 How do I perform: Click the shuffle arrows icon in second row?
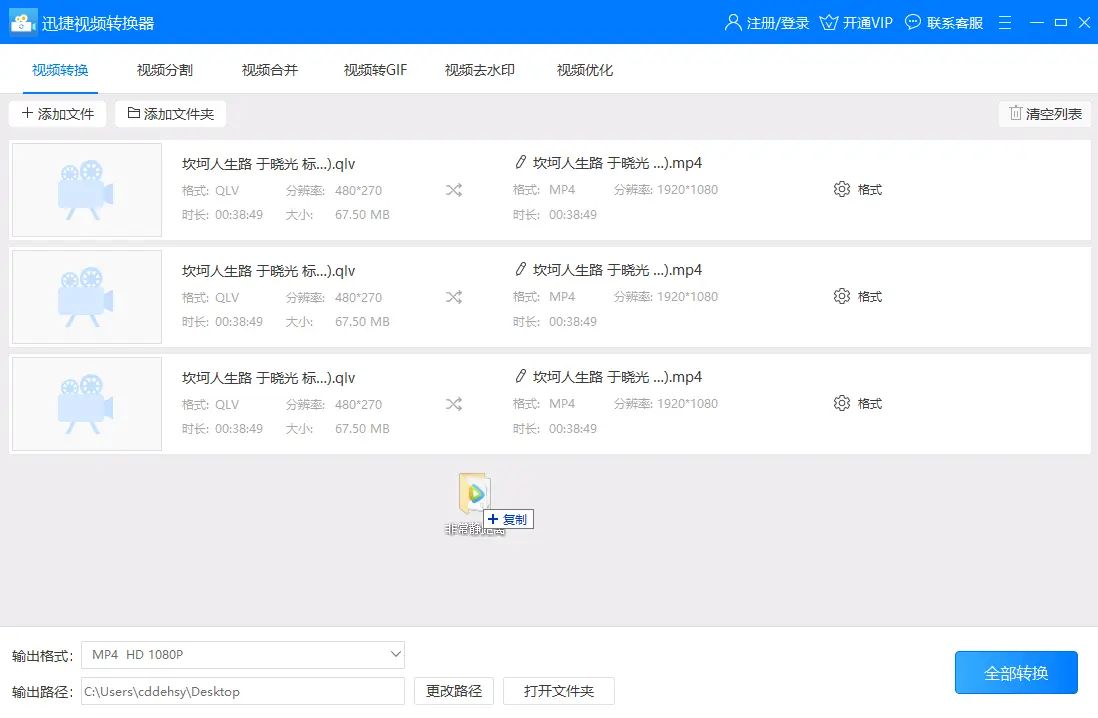click(454, 297)
